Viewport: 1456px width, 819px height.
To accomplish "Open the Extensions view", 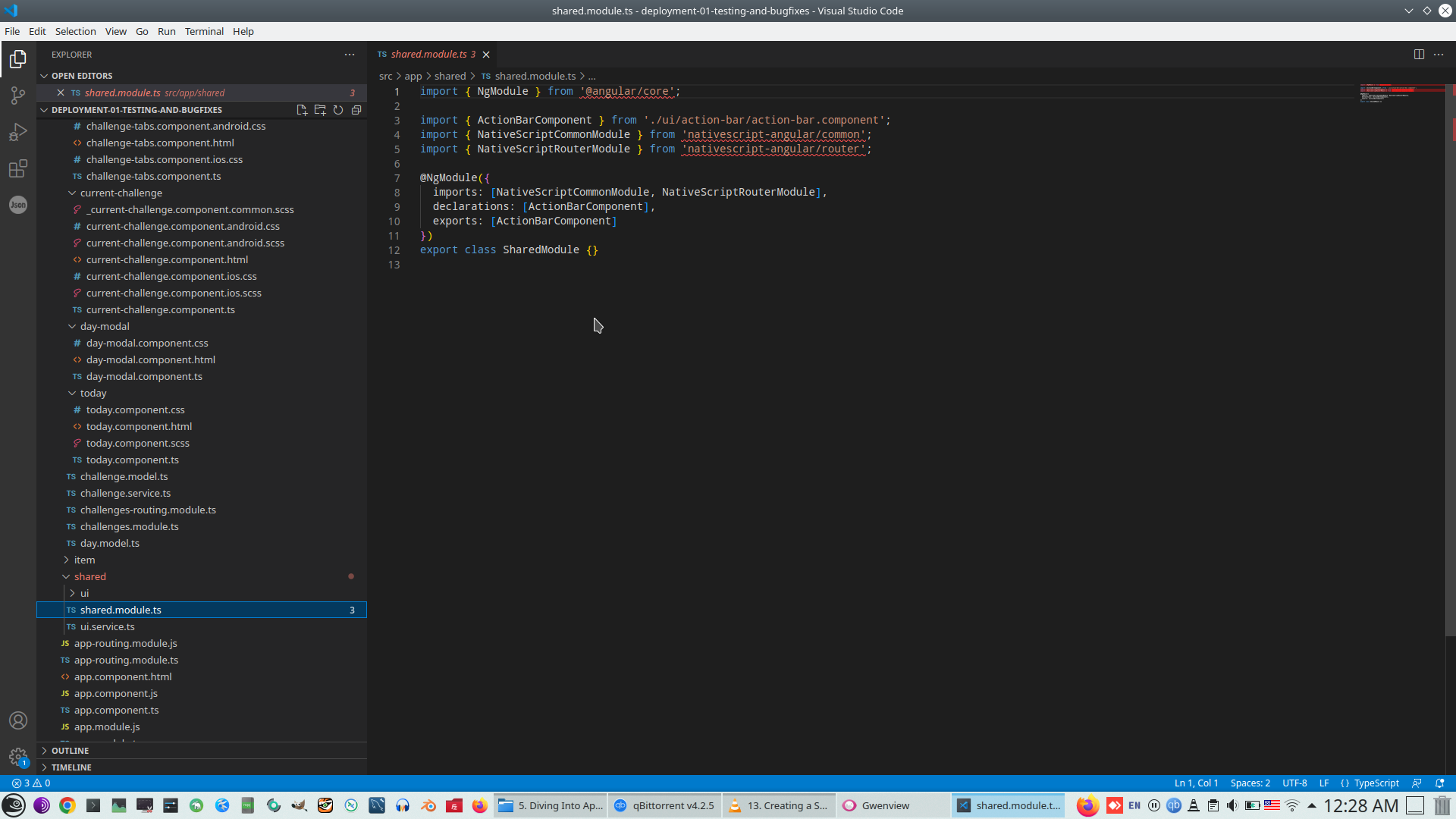I will [18, 168].
